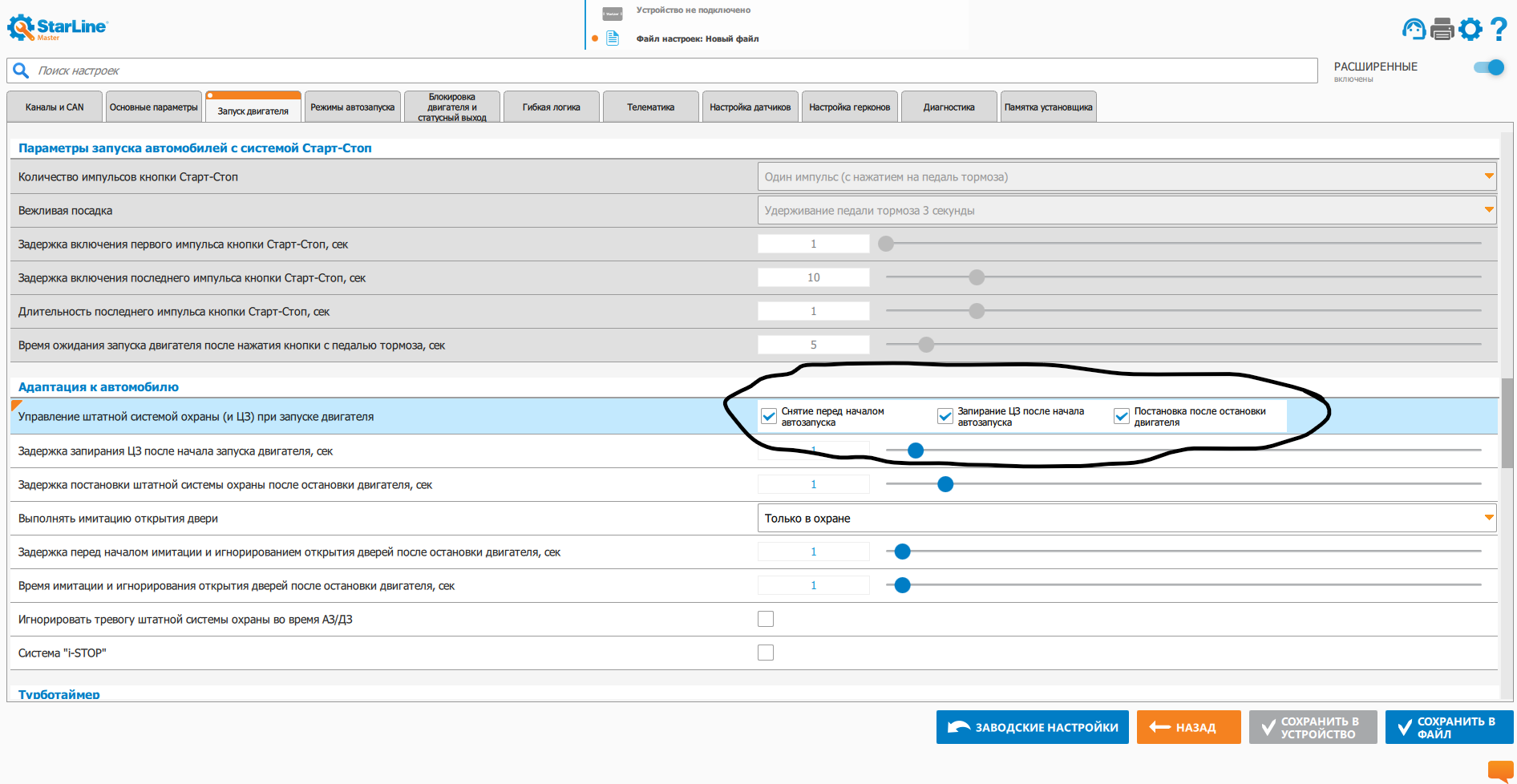Open the support headset icon
Screen dimensions: 1517x784
pos(1414,30)
